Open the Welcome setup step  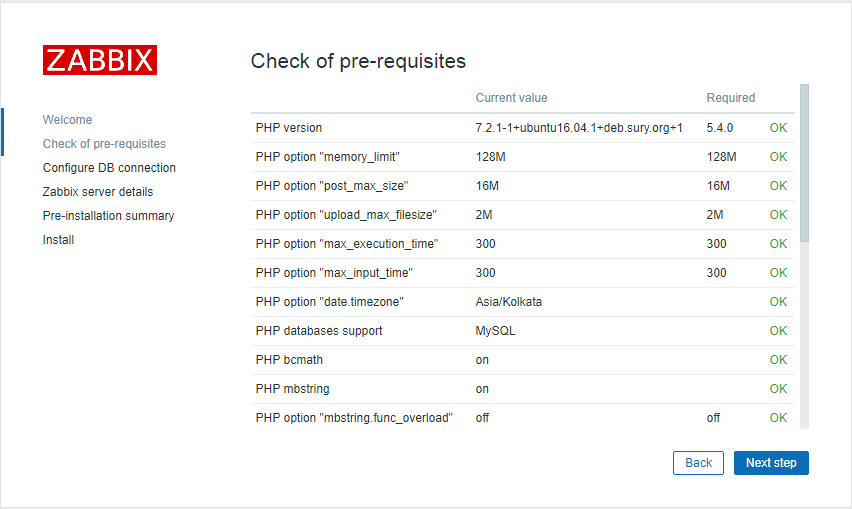point(67,120)
